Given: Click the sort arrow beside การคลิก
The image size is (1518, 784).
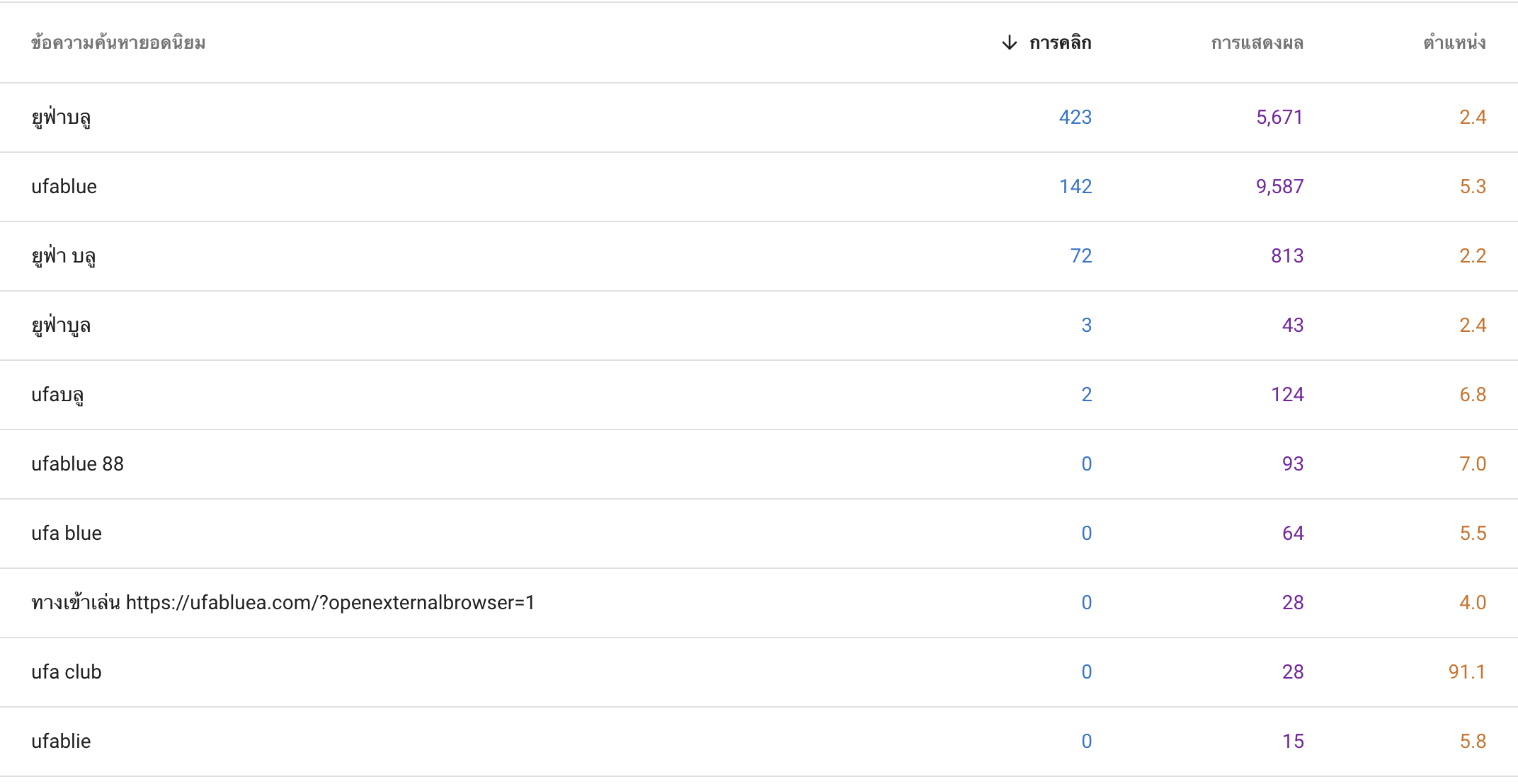Looking at the screenshot, I should tap(1010, 43).
